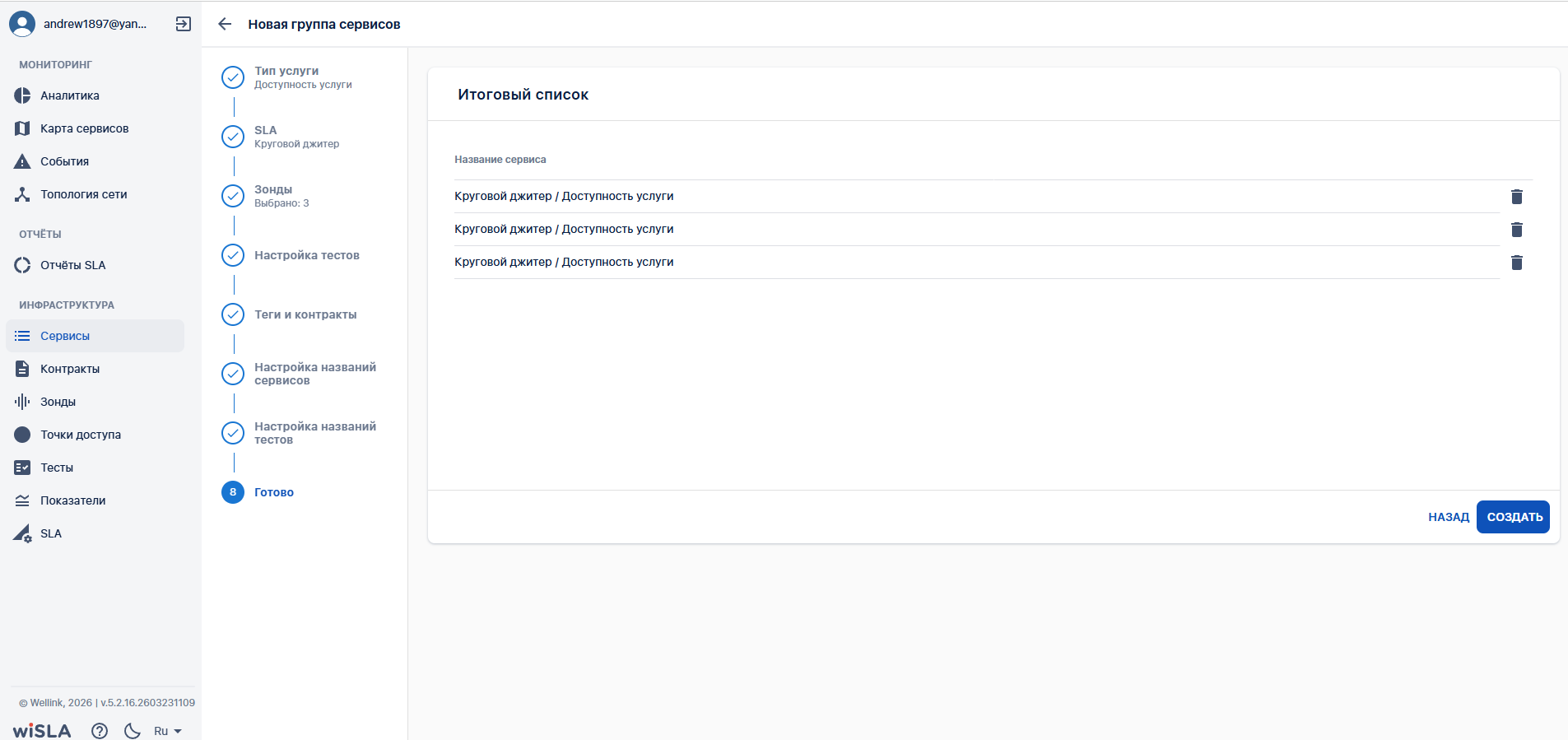Select the Настройка тестов step
This screenshot has width=1568, height=740.
pos(306,255)
